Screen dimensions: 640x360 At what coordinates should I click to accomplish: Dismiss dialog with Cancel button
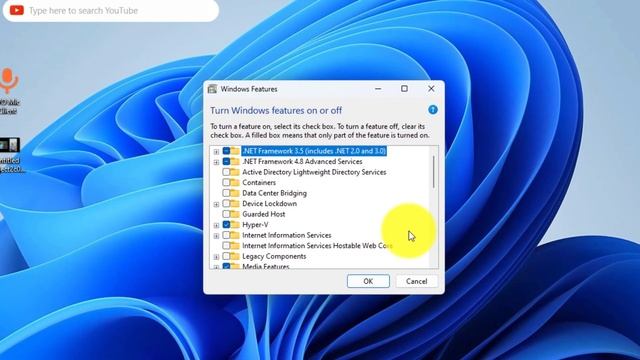(x=416, y=281)
